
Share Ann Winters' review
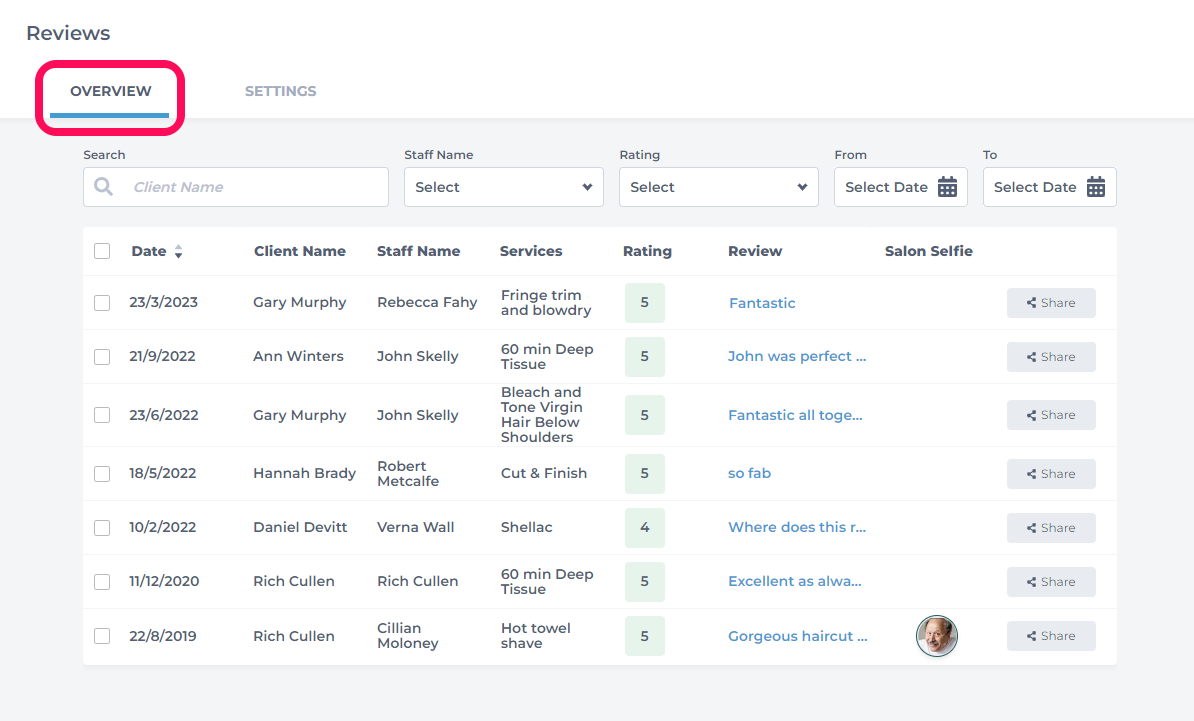tap(1051, 357)
